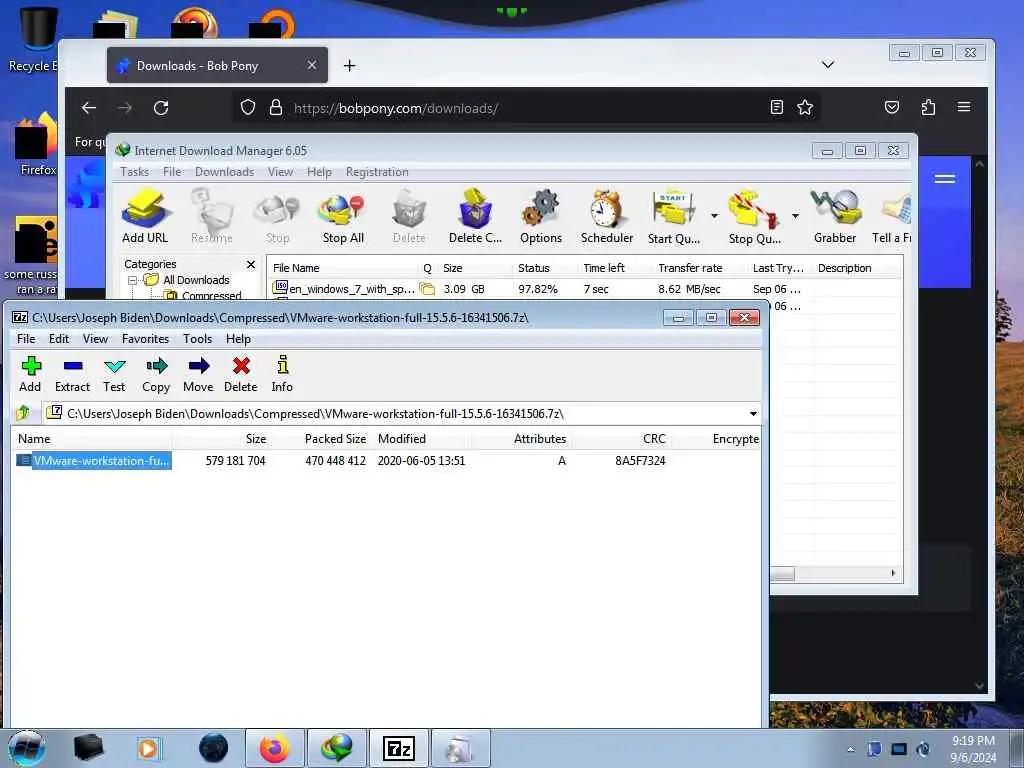Image resolution: width=1024 pixels, height=768 pixels.
Task: Go up one folder level in 7-Zip
Action: [x=24, y=413]
